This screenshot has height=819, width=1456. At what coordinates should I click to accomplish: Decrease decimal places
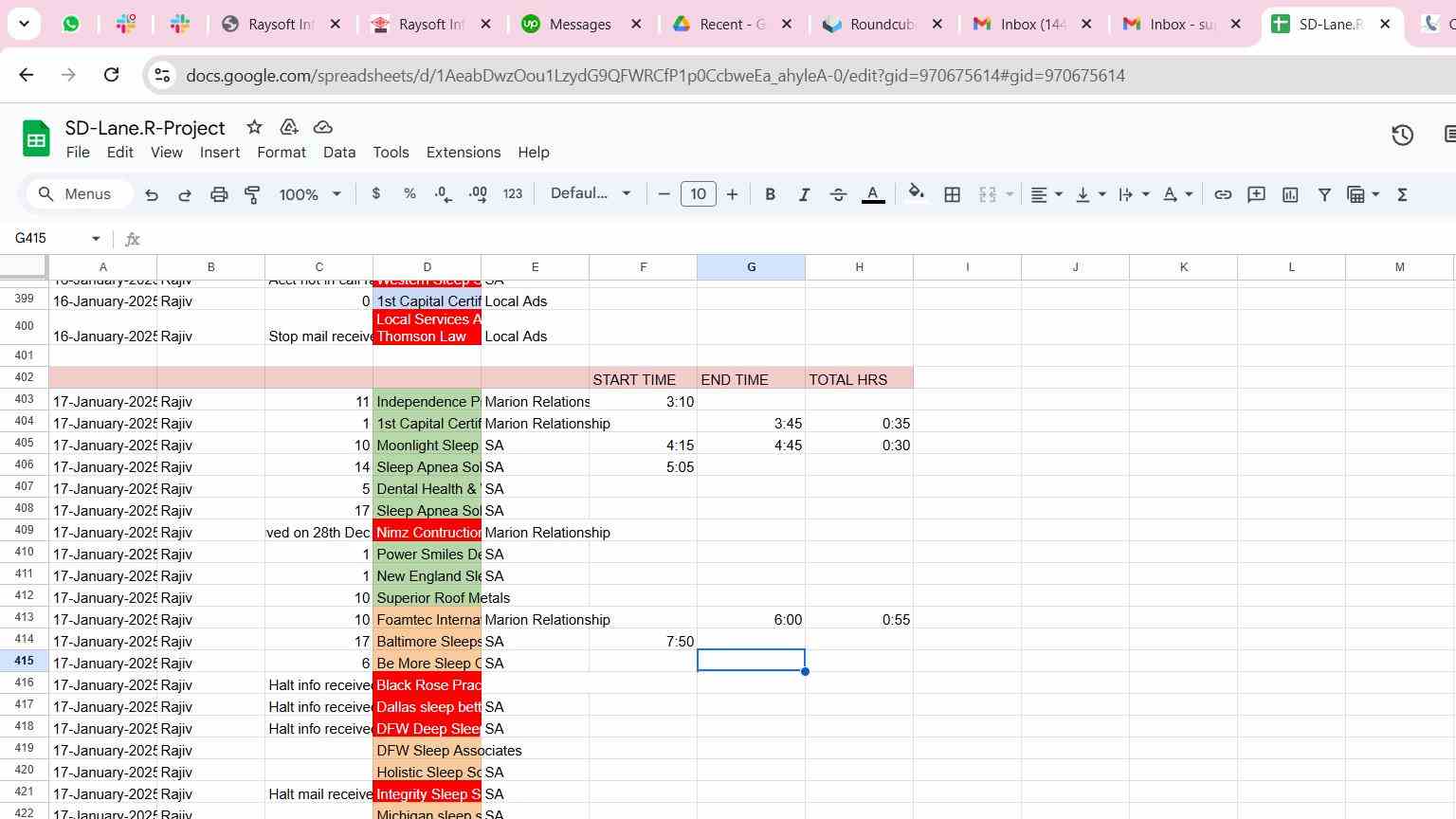point(443,194)
